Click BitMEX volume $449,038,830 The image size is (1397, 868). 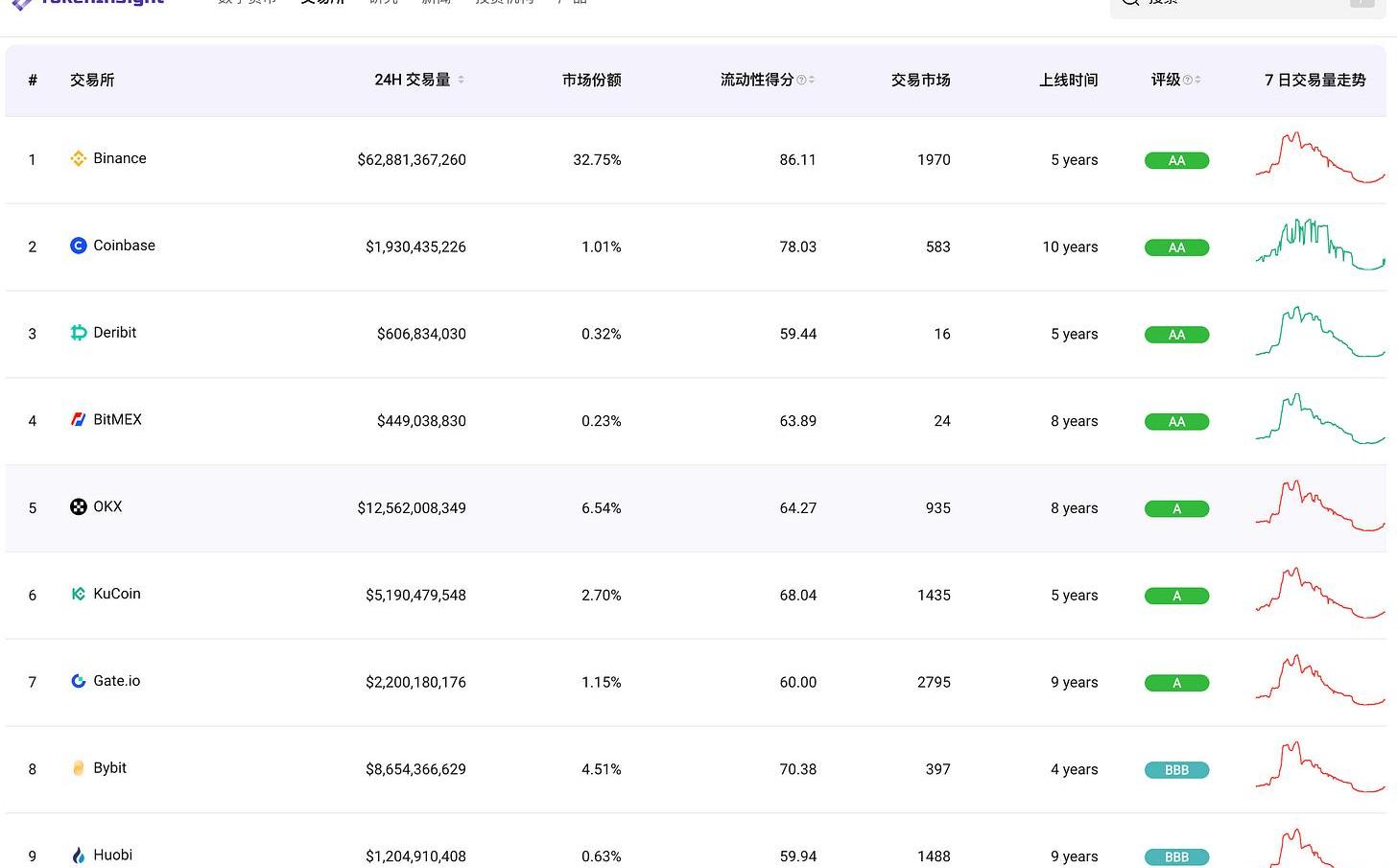point(421,421)
